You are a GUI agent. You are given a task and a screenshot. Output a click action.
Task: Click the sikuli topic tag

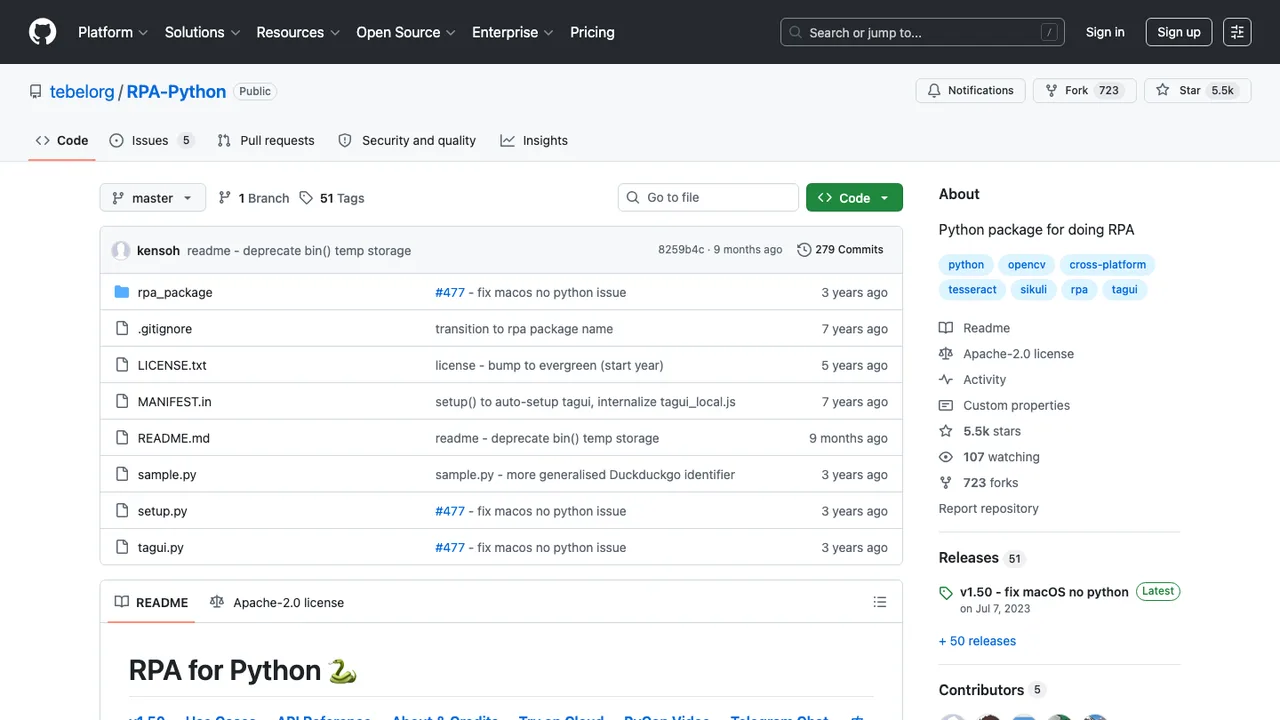click(1034, 290)
